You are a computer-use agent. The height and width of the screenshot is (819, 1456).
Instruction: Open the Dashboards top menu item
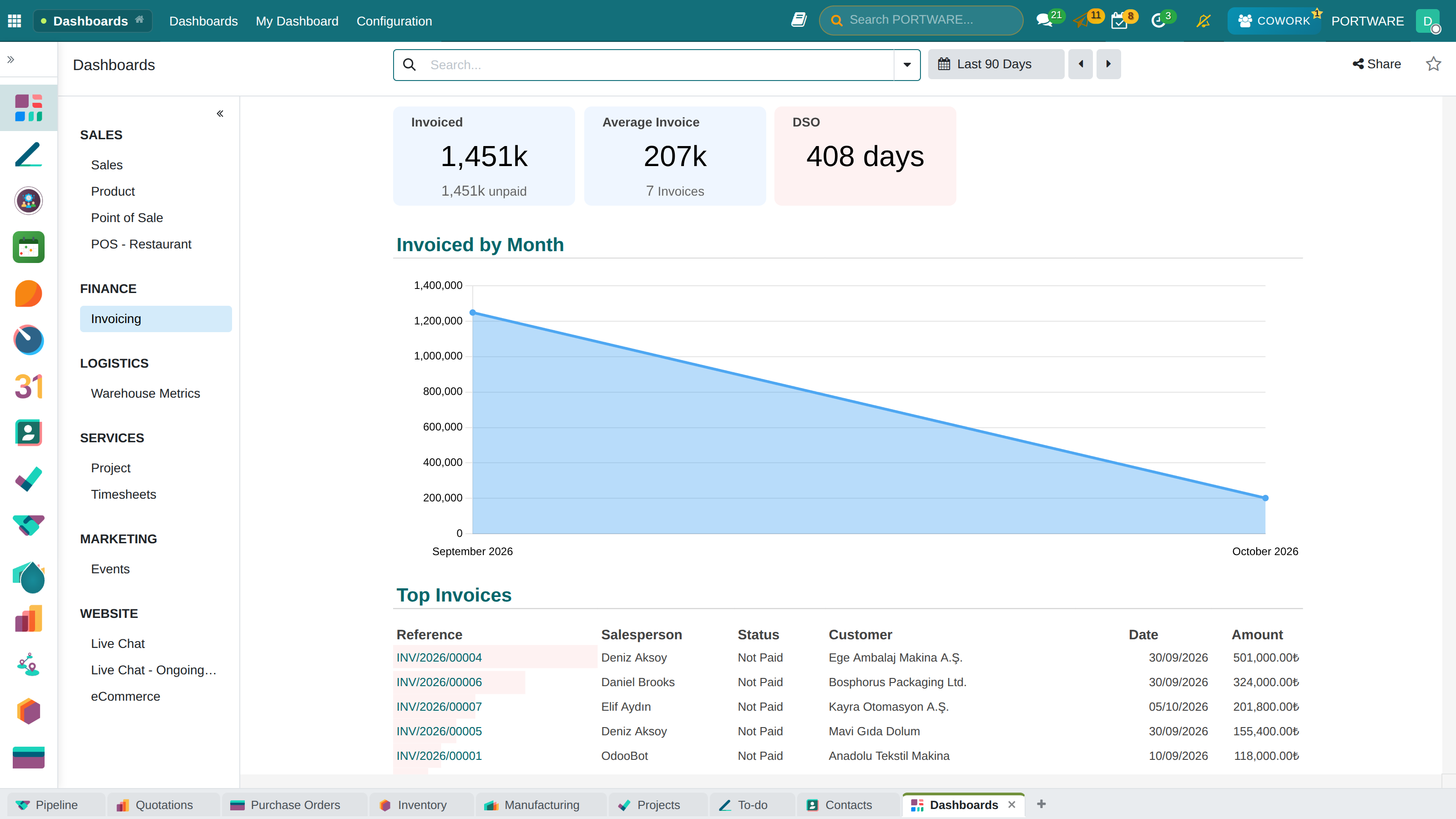tap(203, 21)
